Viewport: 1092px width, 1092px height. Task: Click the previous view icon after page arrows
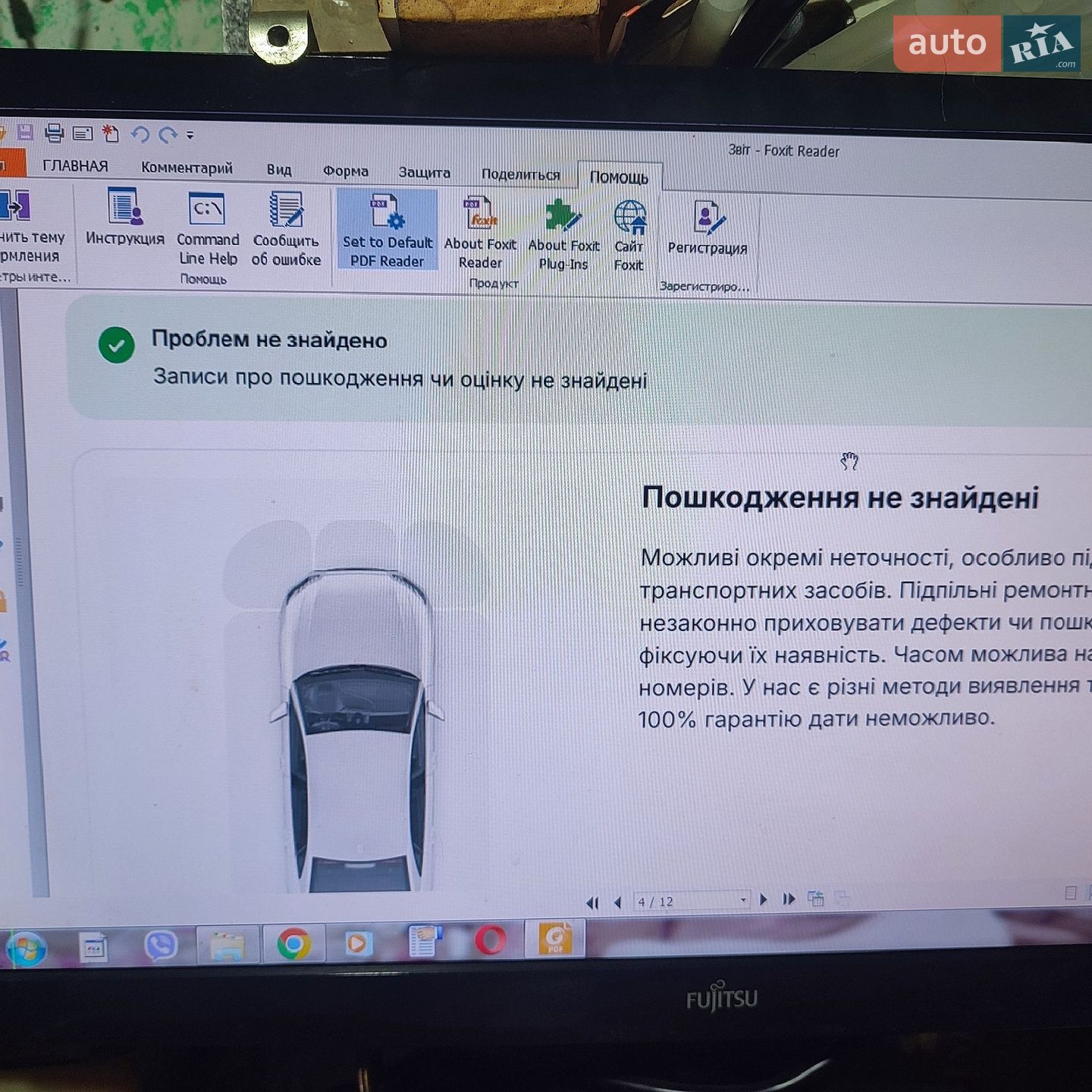tap(816, 899)
